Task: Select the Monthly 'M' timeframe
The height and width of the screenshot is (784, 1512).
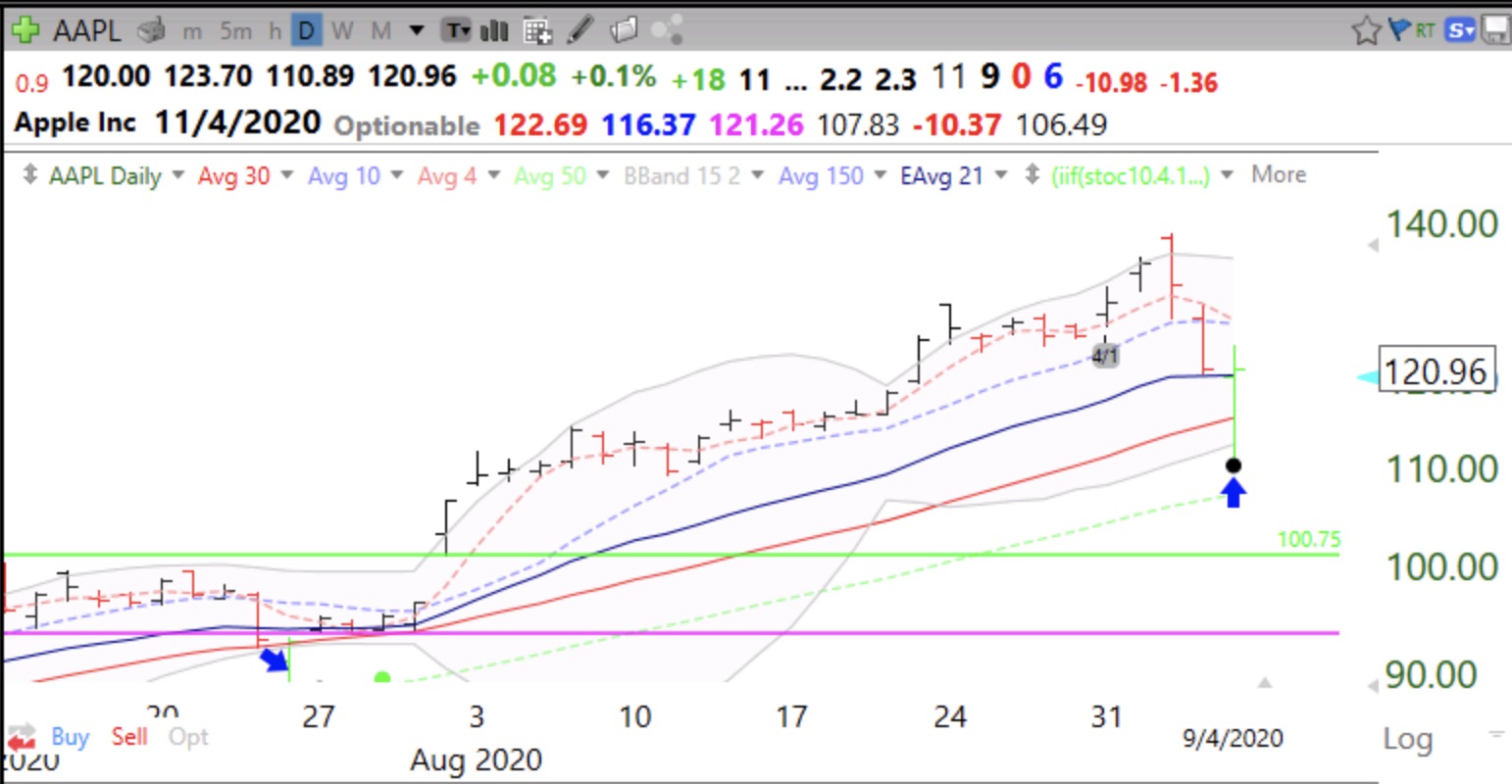Action: click(x=380, y=32)
